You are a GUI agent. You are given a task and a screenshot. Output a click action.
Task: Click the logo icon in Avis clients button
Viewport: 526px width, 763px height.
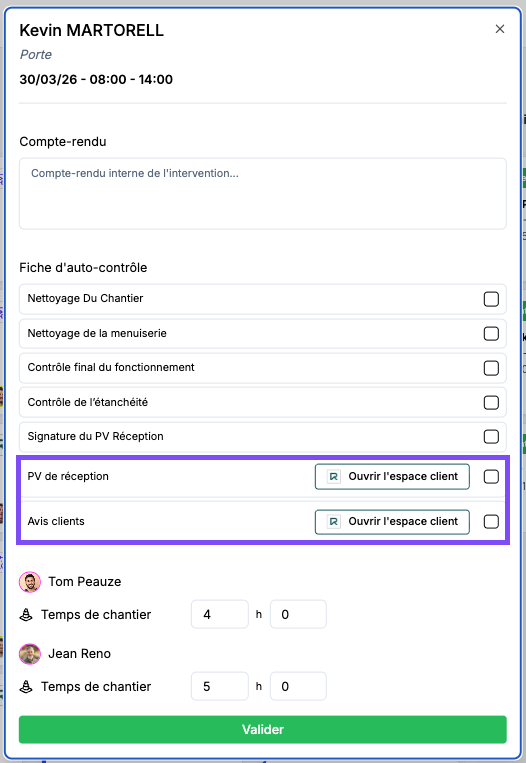pyautogui.click(x=333, y=522)
